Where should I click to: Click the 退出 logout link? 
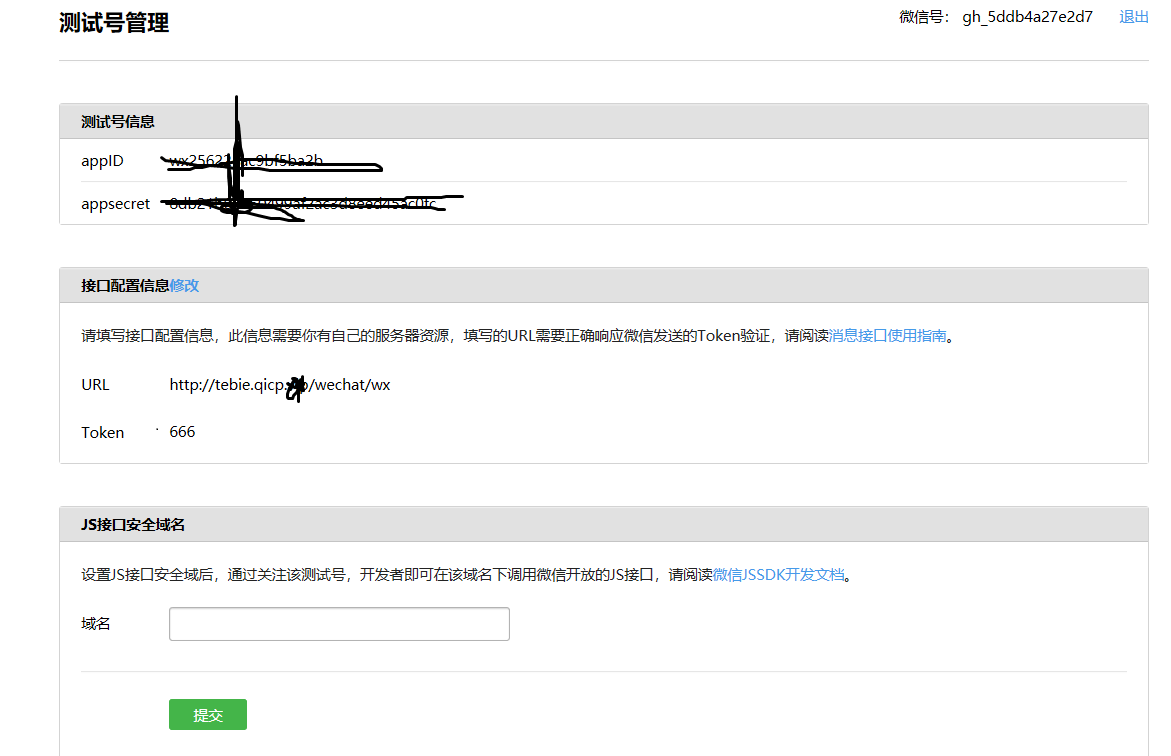[1133, 17]
